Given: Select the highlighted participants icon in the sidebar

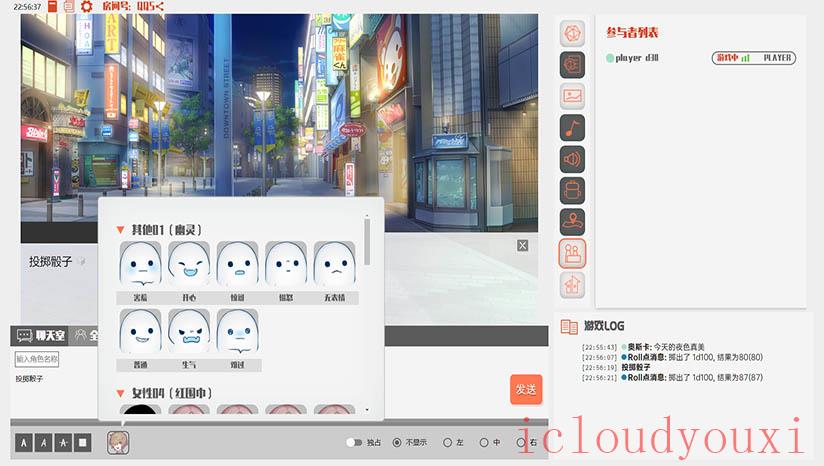Looking at the screenshot, I should pos(572,253).
